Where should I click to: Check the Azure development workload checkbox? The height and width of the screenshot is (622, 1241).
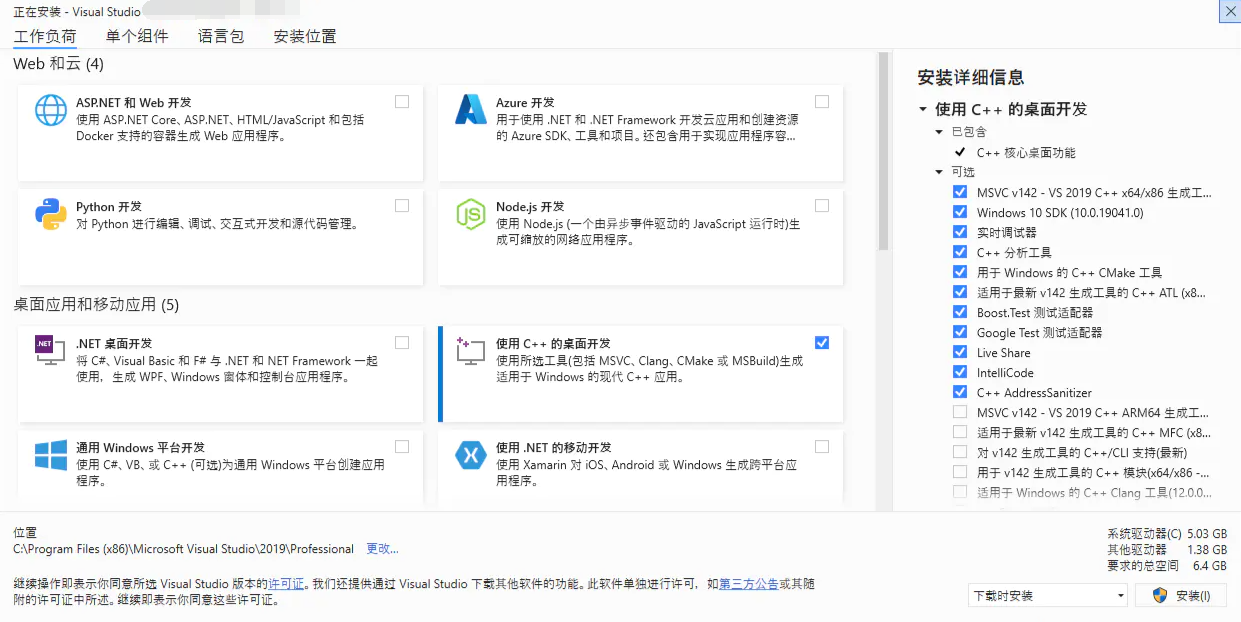coord(822,101)
